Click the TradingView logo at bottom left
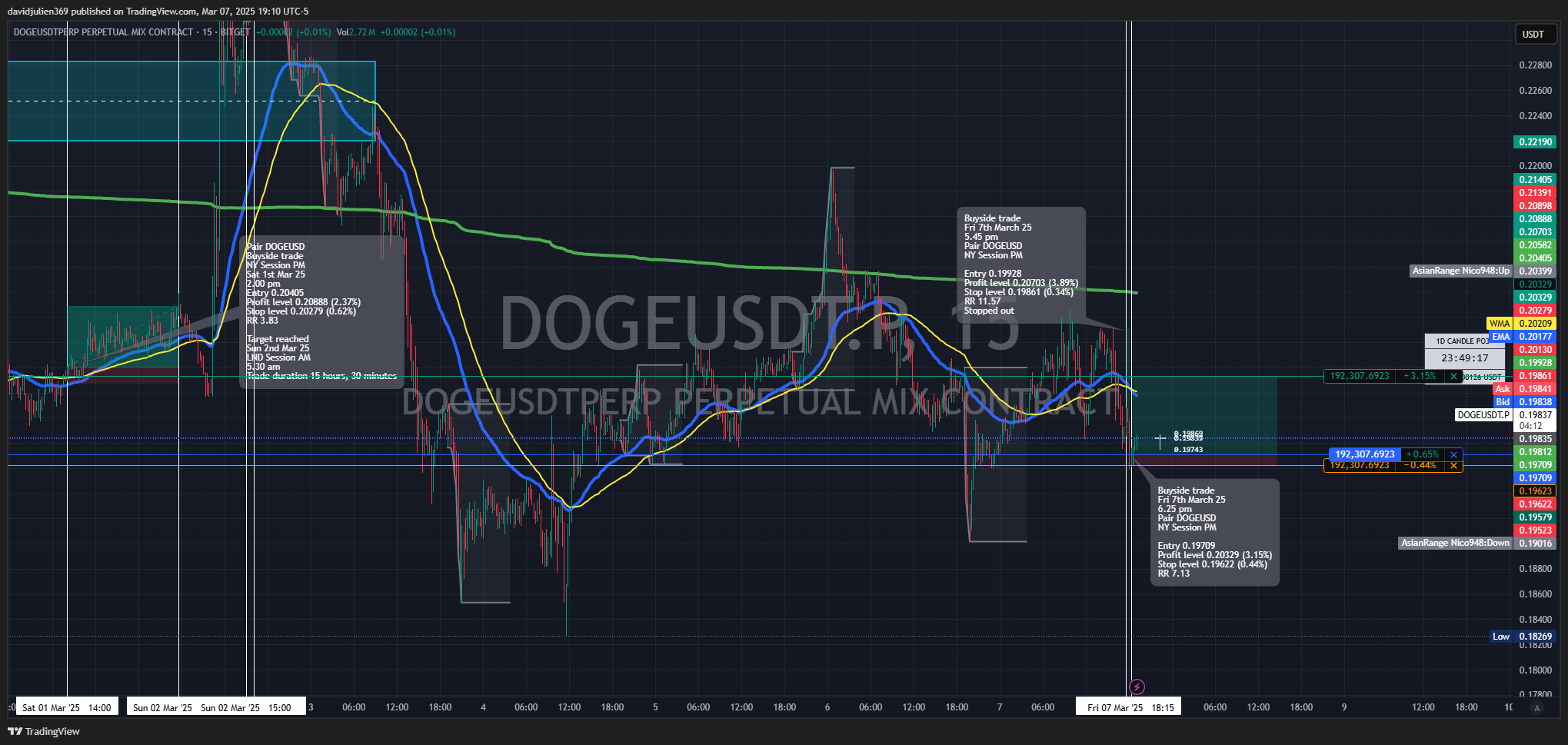This screenshot has height=745, width=1568. coord(44,731)
